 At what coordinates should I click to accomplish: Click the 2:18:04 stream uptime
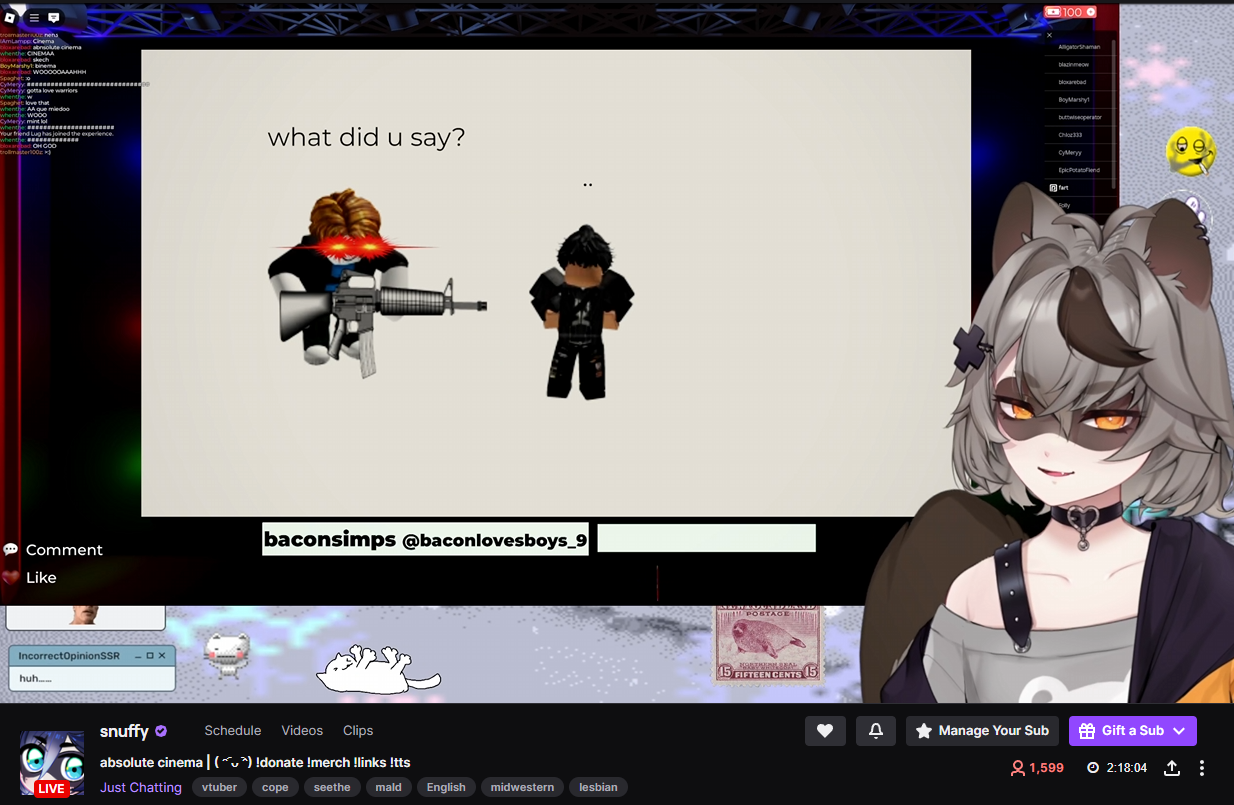[x=1126, y=768]
